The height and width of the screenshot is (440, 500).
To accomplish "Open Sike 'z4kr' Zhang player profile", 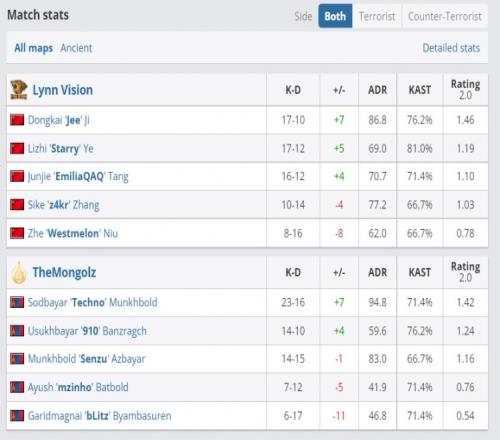I will point(63,205).
